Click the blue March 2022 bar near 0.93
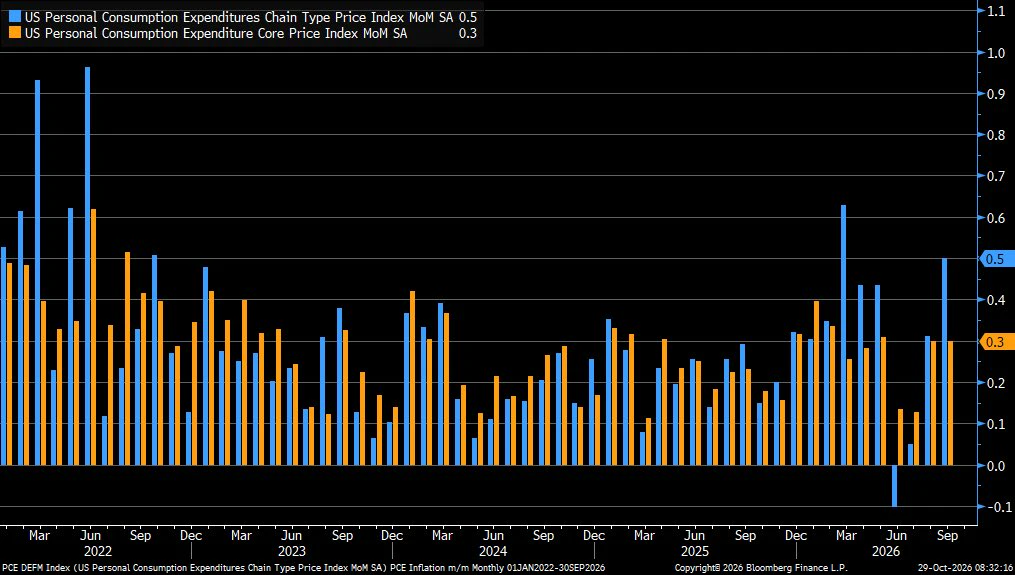The width and height of the screenshot is (1015, 575). 38,273
